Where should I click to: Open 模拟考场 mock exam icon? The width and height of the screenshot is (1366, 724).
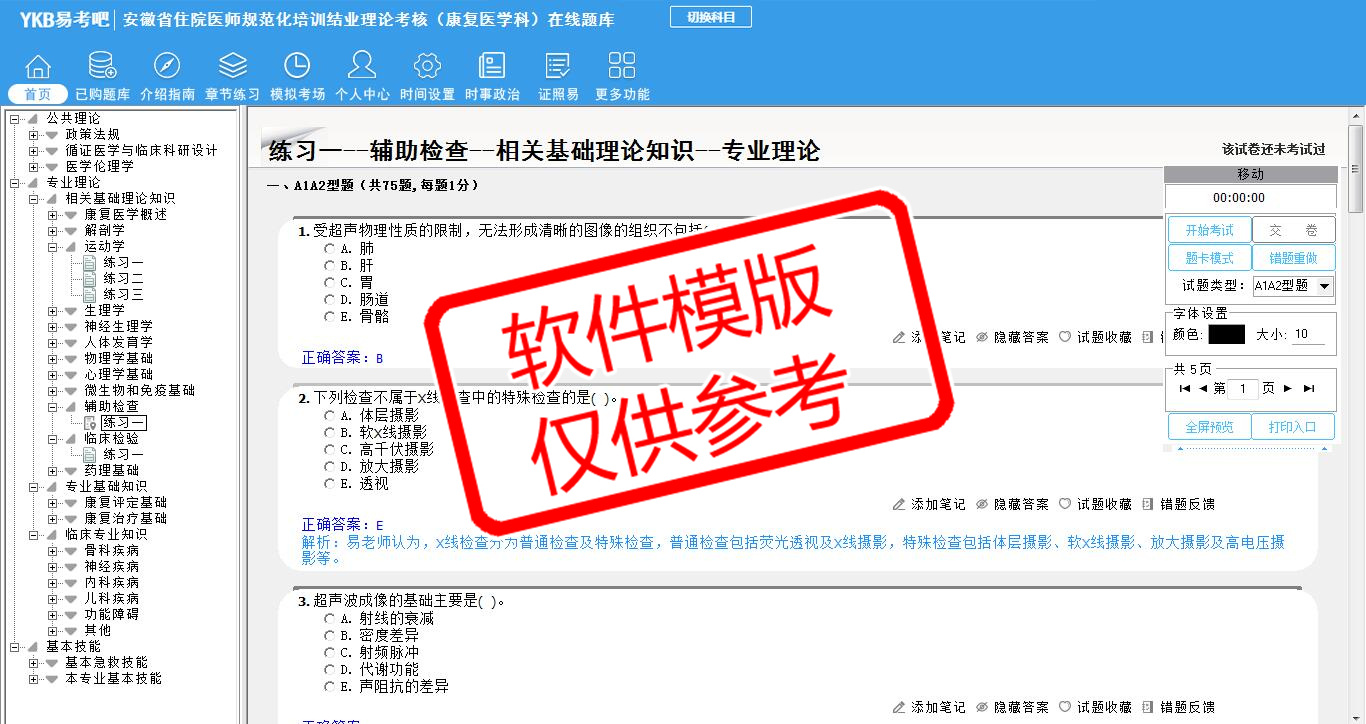coord(297,67)
